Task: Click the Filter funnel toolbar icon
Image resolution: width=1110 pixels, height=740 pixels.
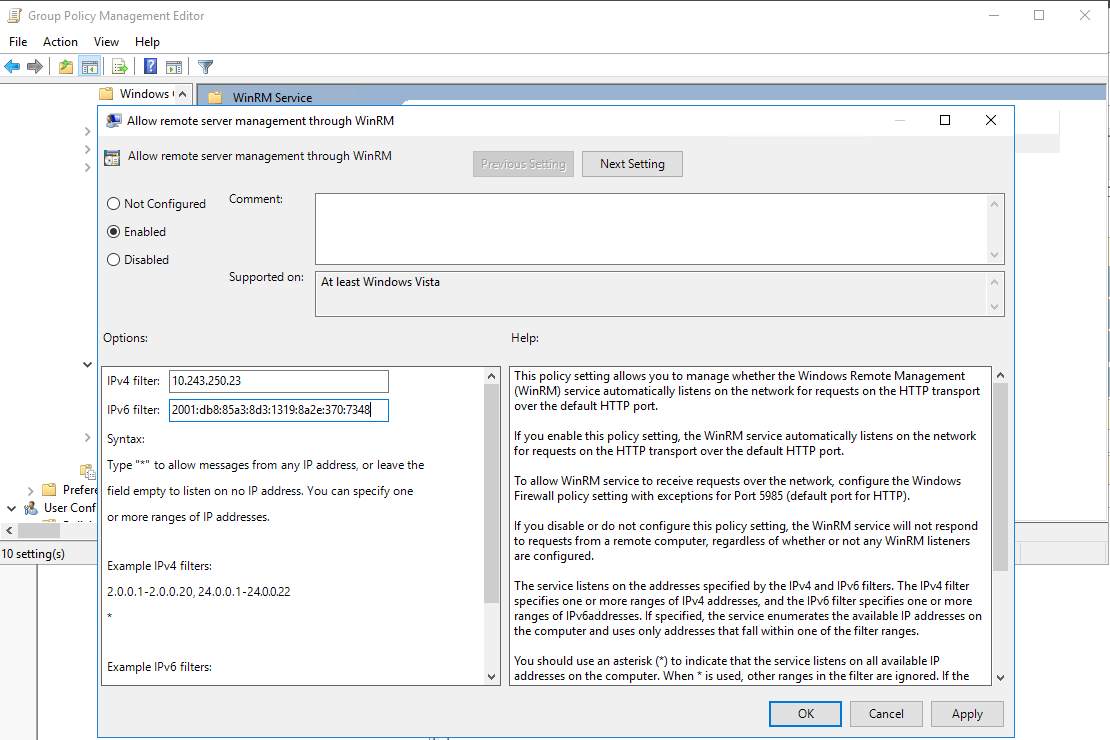Action: coord(205,67)
